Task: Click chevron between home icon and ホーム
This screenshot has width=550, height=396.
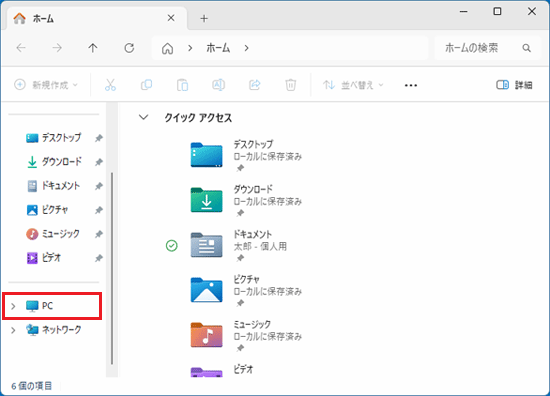Action: tap(190, 48)
